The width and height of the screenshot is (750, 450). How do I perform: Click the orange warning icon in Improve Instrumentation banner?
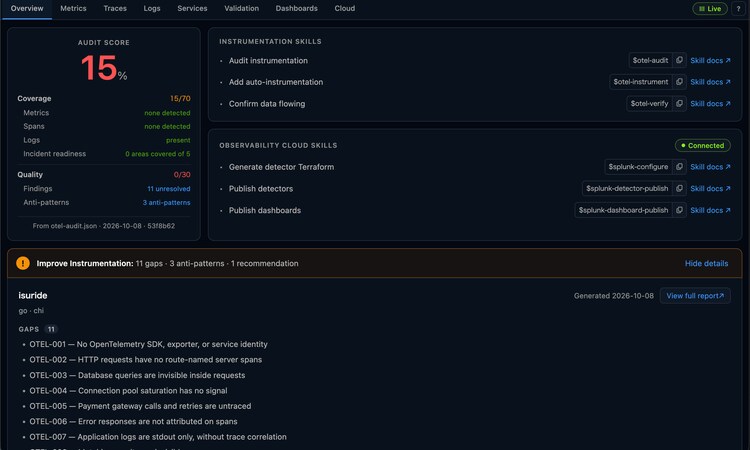point(23,263)
